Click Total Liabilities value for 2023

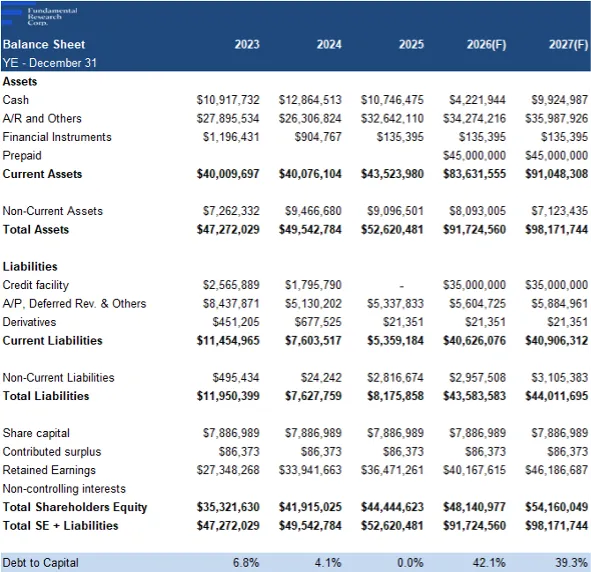(228, 396)
